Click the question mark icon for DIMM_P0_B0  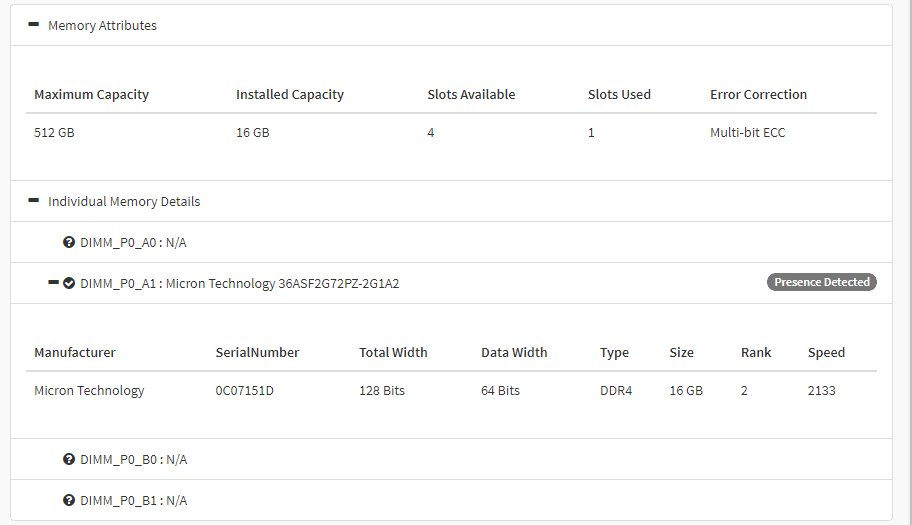click(69, 459)
